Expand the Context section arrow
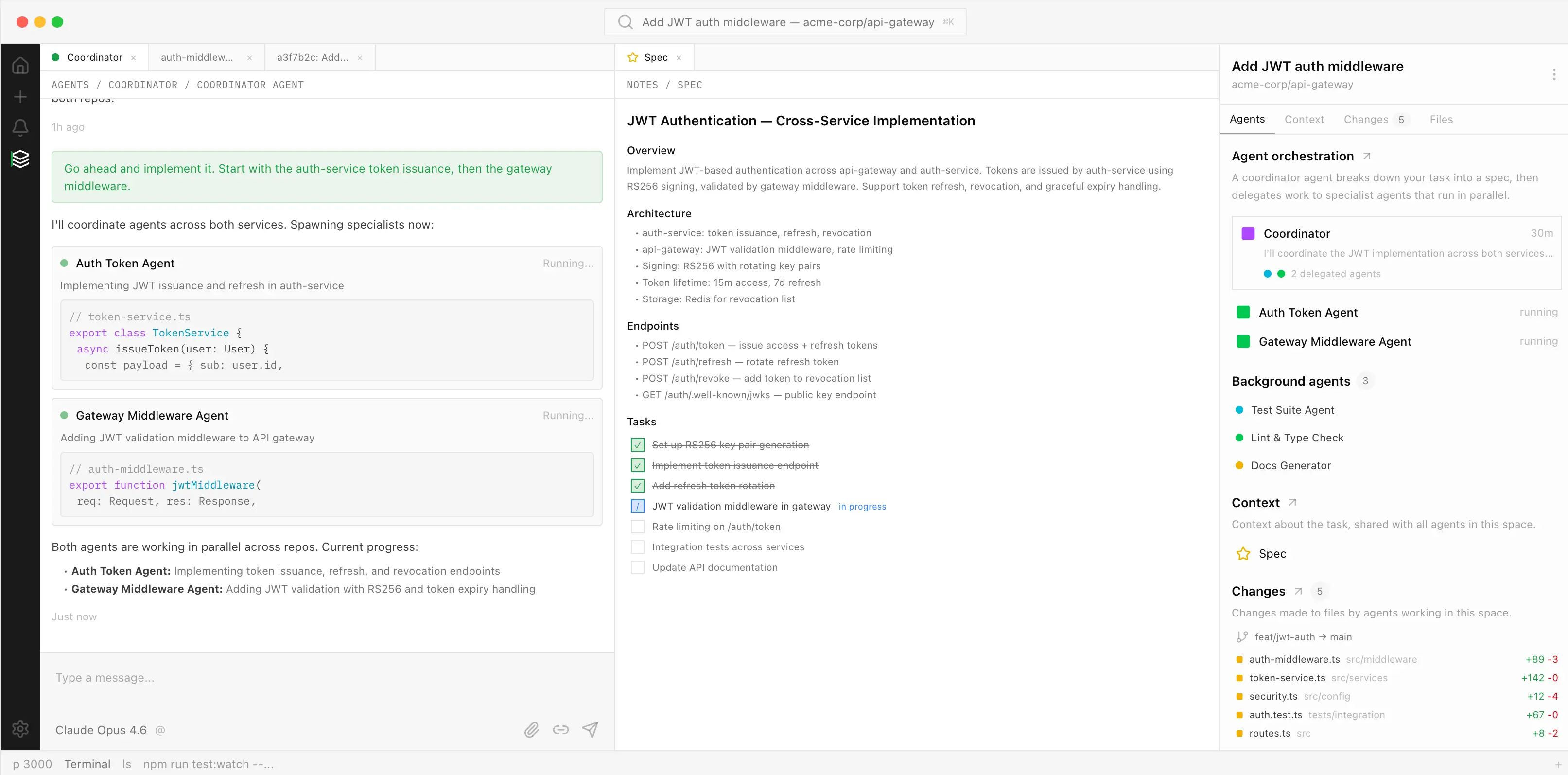Screen dimensions: 1568x775 click(x=1292, y=503)
